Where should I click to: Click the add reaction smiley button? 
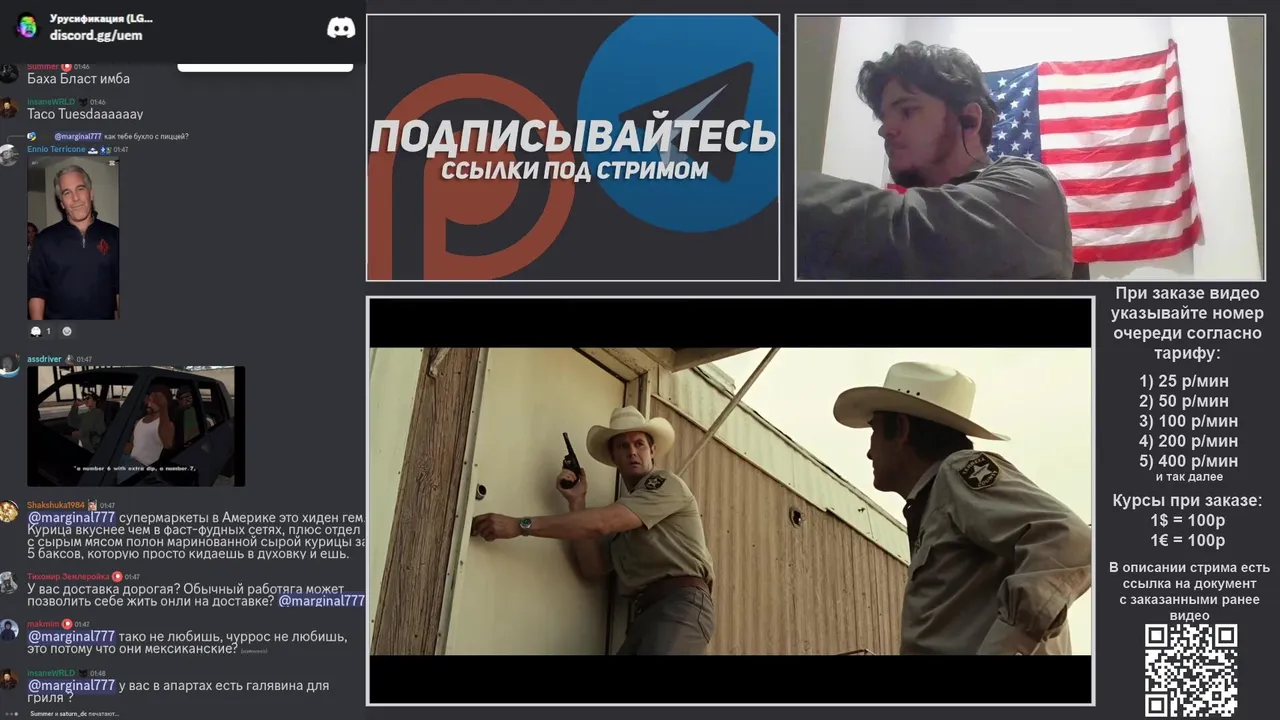(x=67, y=331)
